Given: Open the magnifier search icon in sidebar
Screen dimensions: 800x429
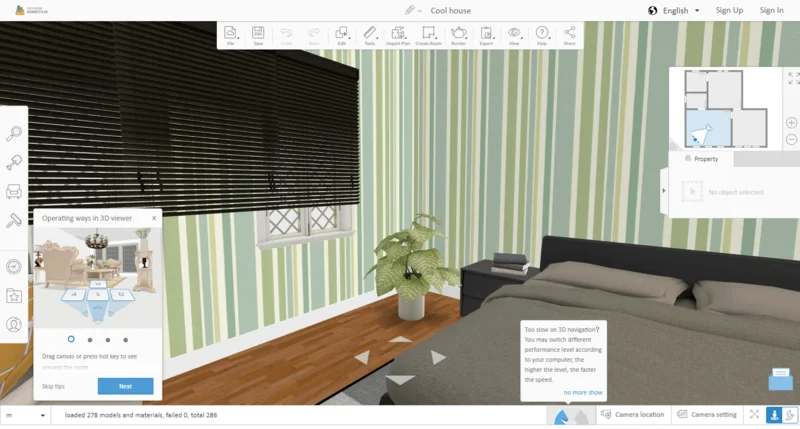Looking at the screenshot, I should point(14,134).
